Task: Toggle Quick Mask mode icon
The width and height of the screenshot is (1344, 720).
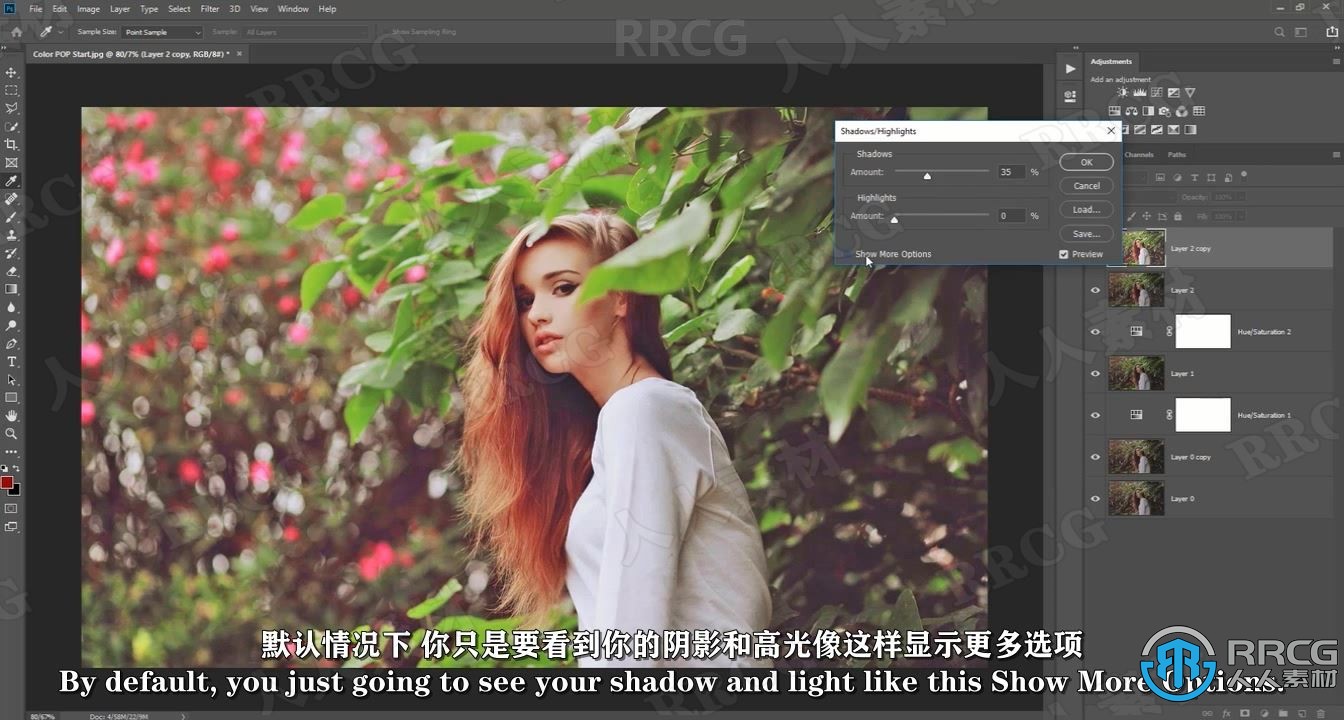Action: click(x=12, y=508)
